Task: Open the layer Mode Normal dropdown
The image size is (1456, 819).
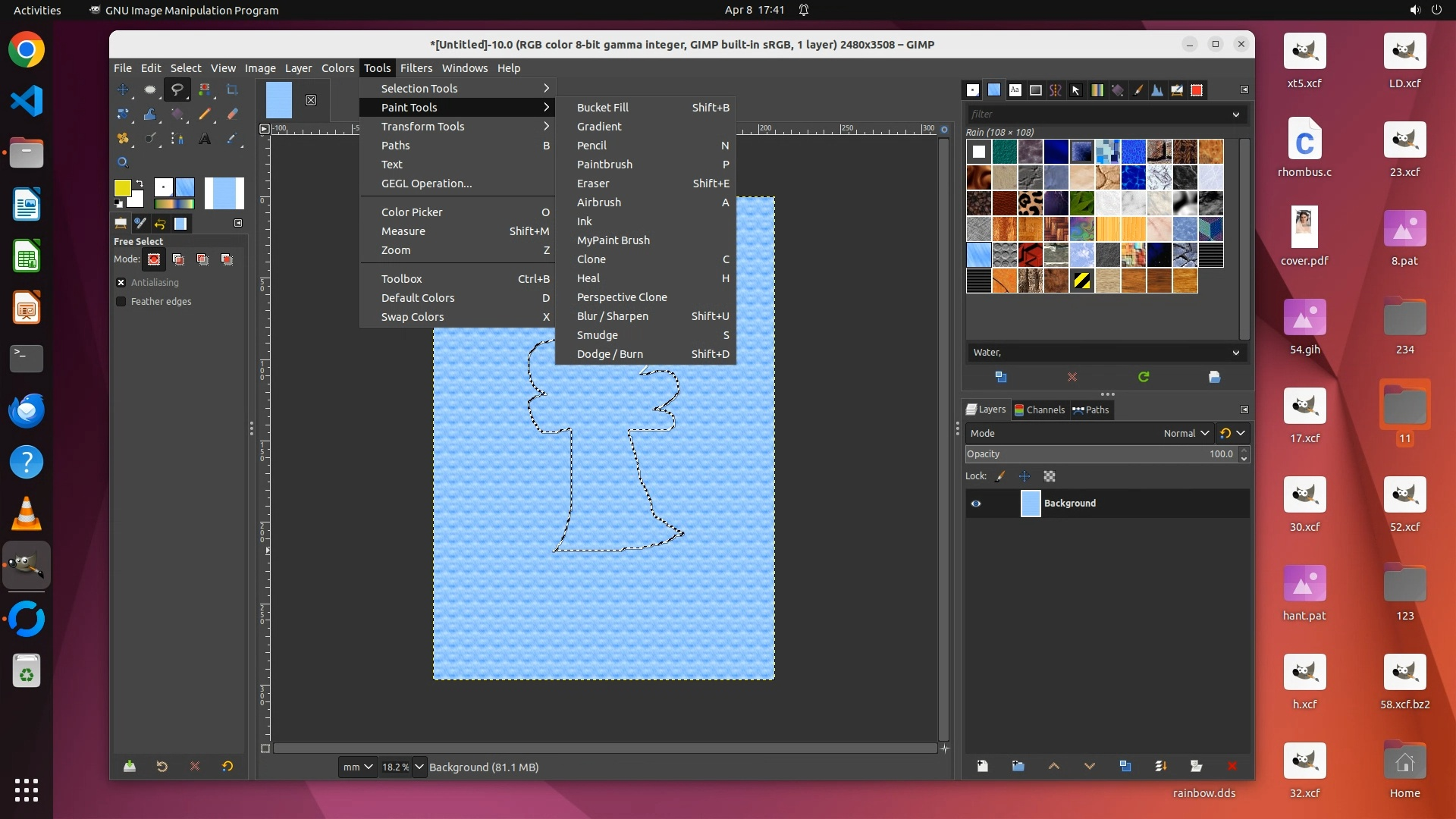Action: pyautogui.click(x=1186, y=433)
